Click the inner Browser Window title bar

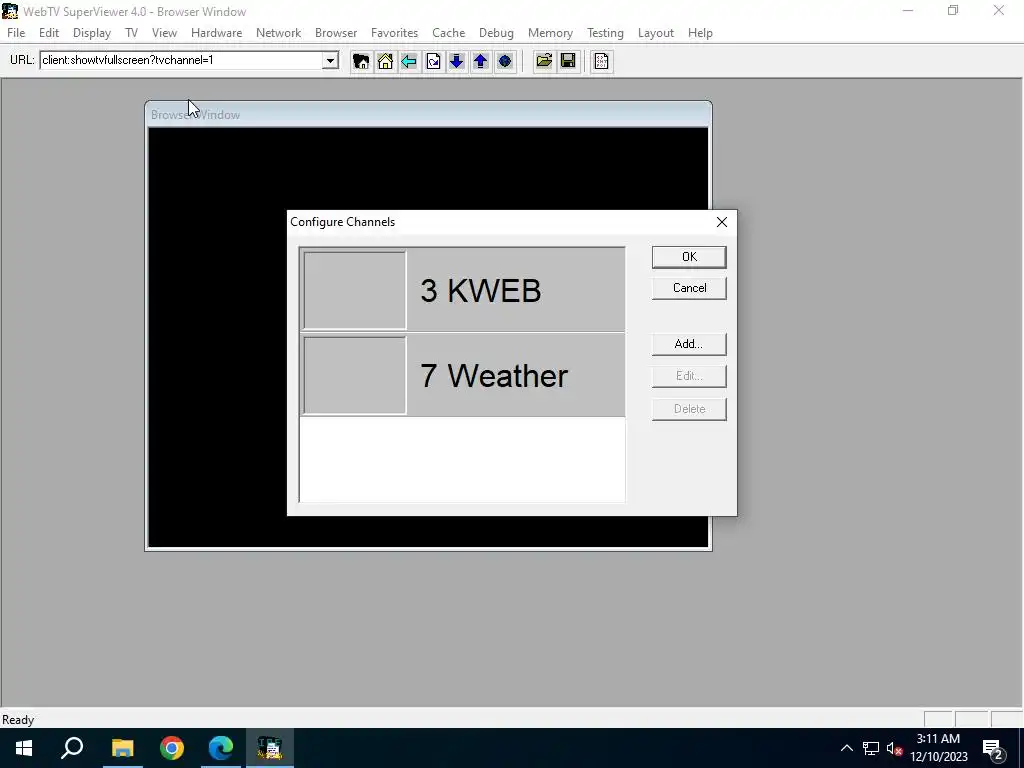pos(428,114)
